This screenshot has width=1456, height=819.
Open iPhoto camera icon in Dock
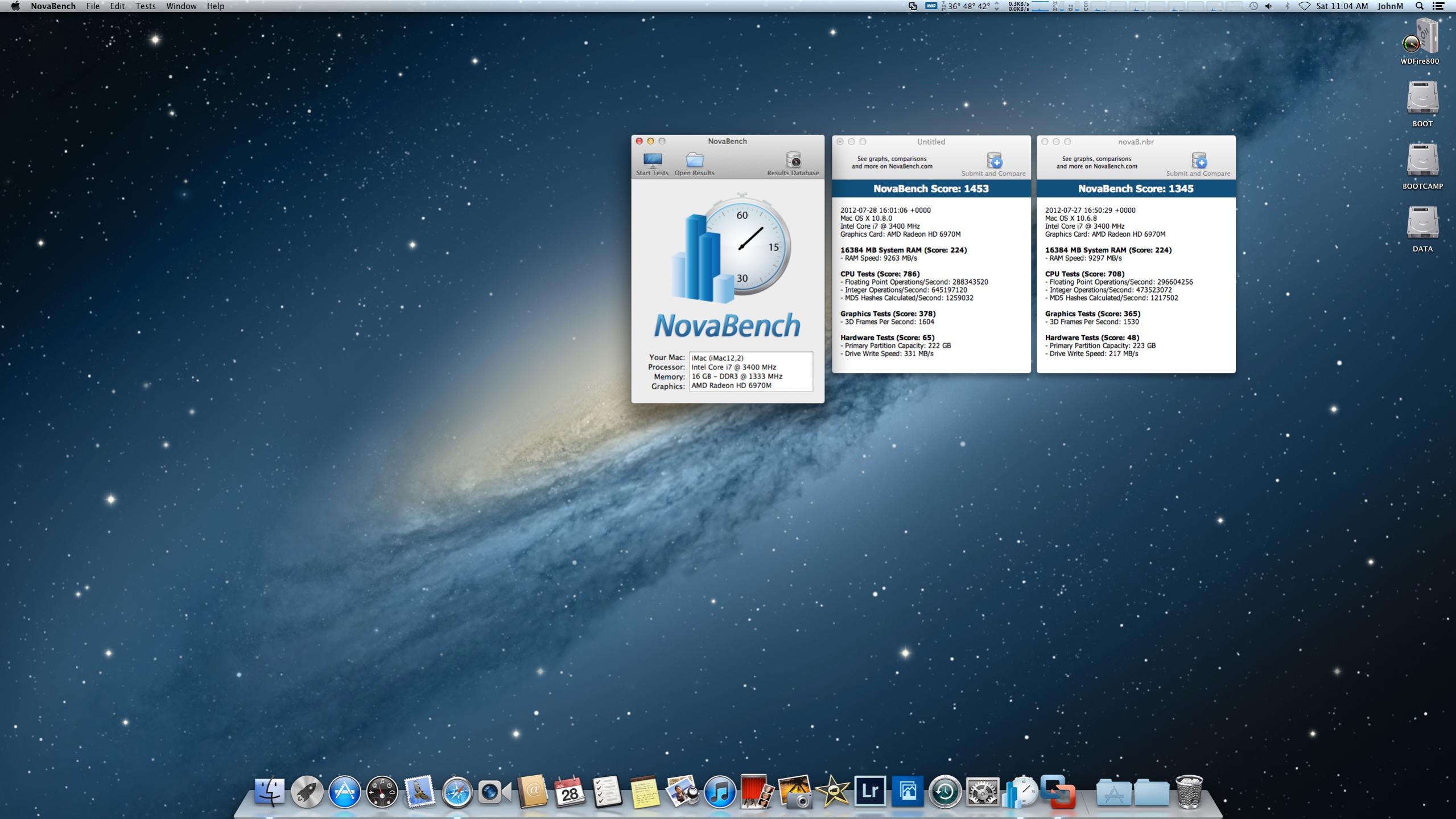coord(795,791)
